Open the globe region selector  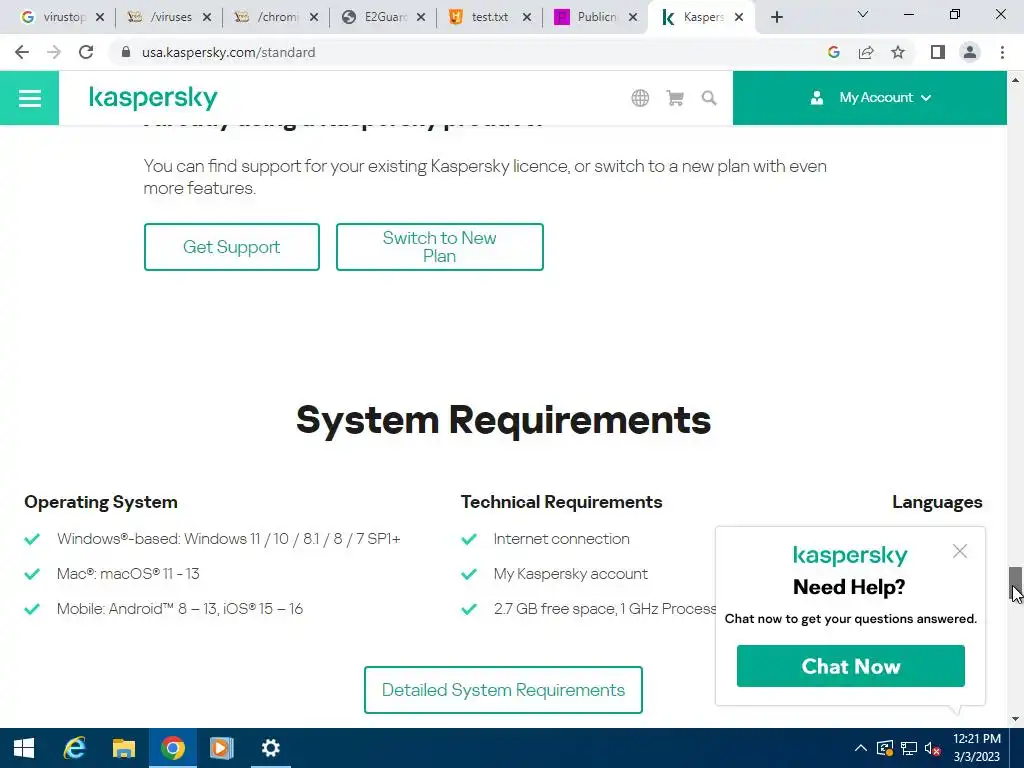(x=640, y=98)
